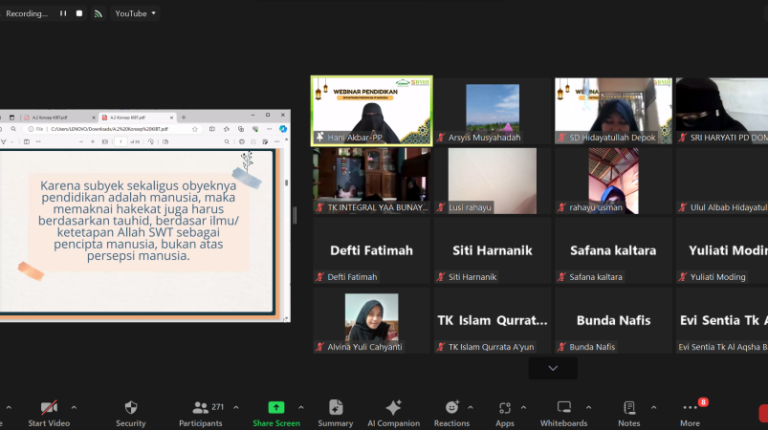
Task: Open a new browser tab
Action: [184, 117]
